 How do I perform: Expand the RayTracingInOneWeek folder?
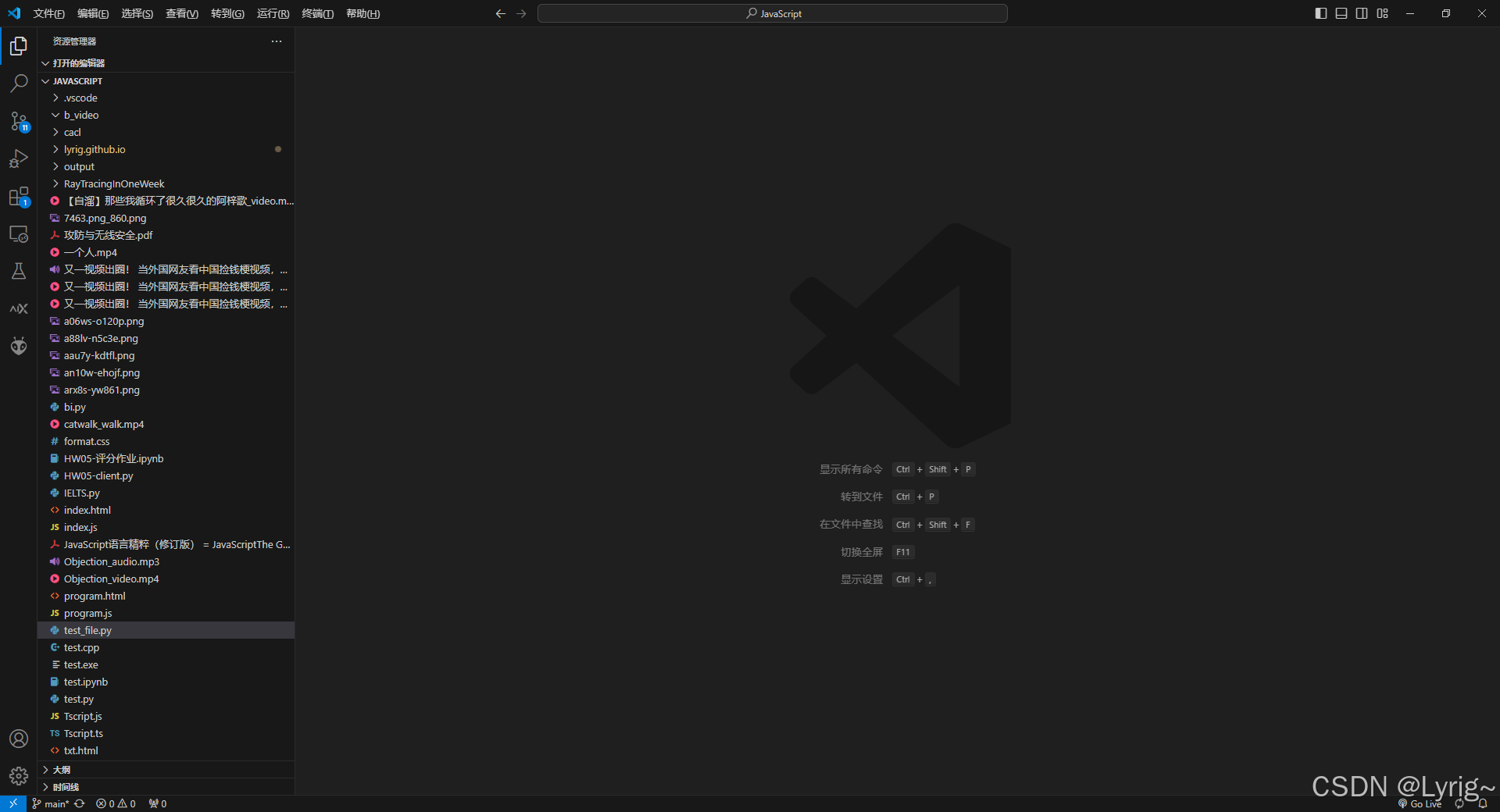point(166,183)
